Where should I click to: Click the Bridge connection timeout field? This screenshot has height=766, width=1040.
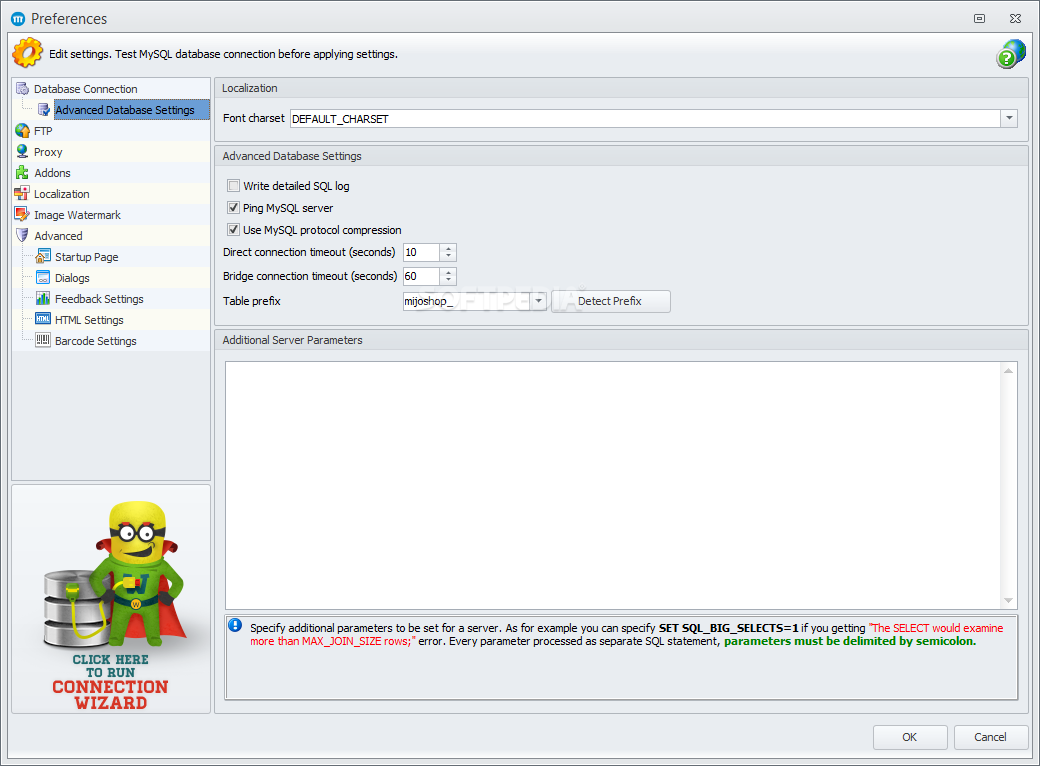click(x=421, y=276)
